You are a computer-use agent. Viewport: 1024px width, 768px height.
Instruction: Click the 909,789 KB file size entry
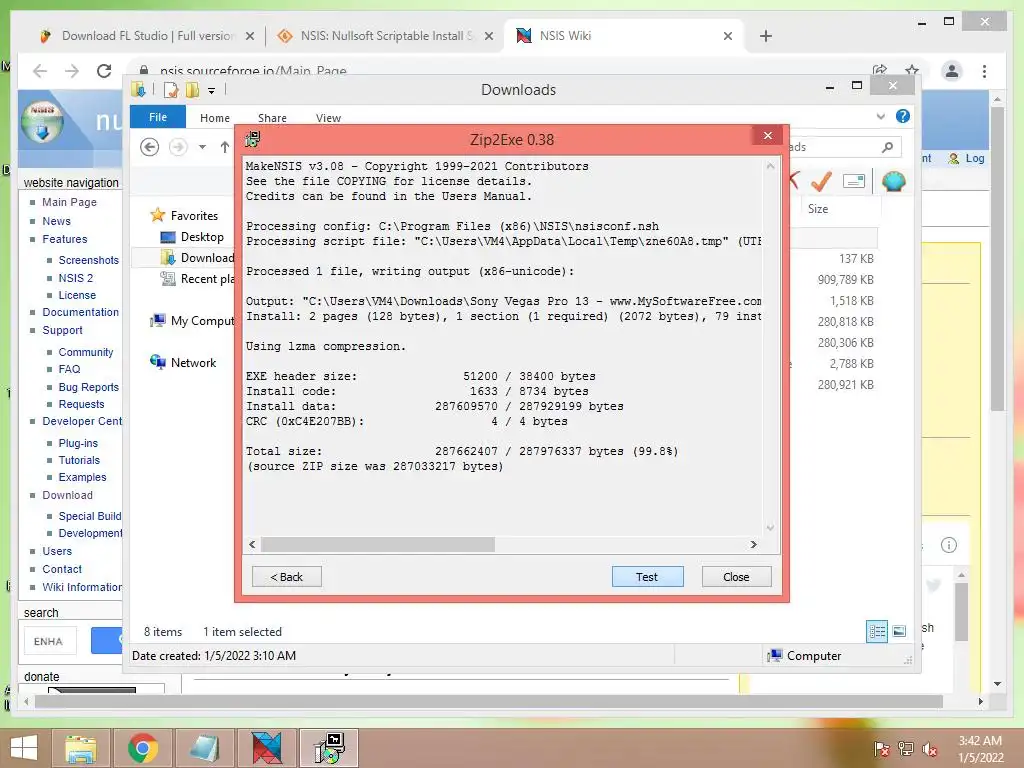coord(845,280)
